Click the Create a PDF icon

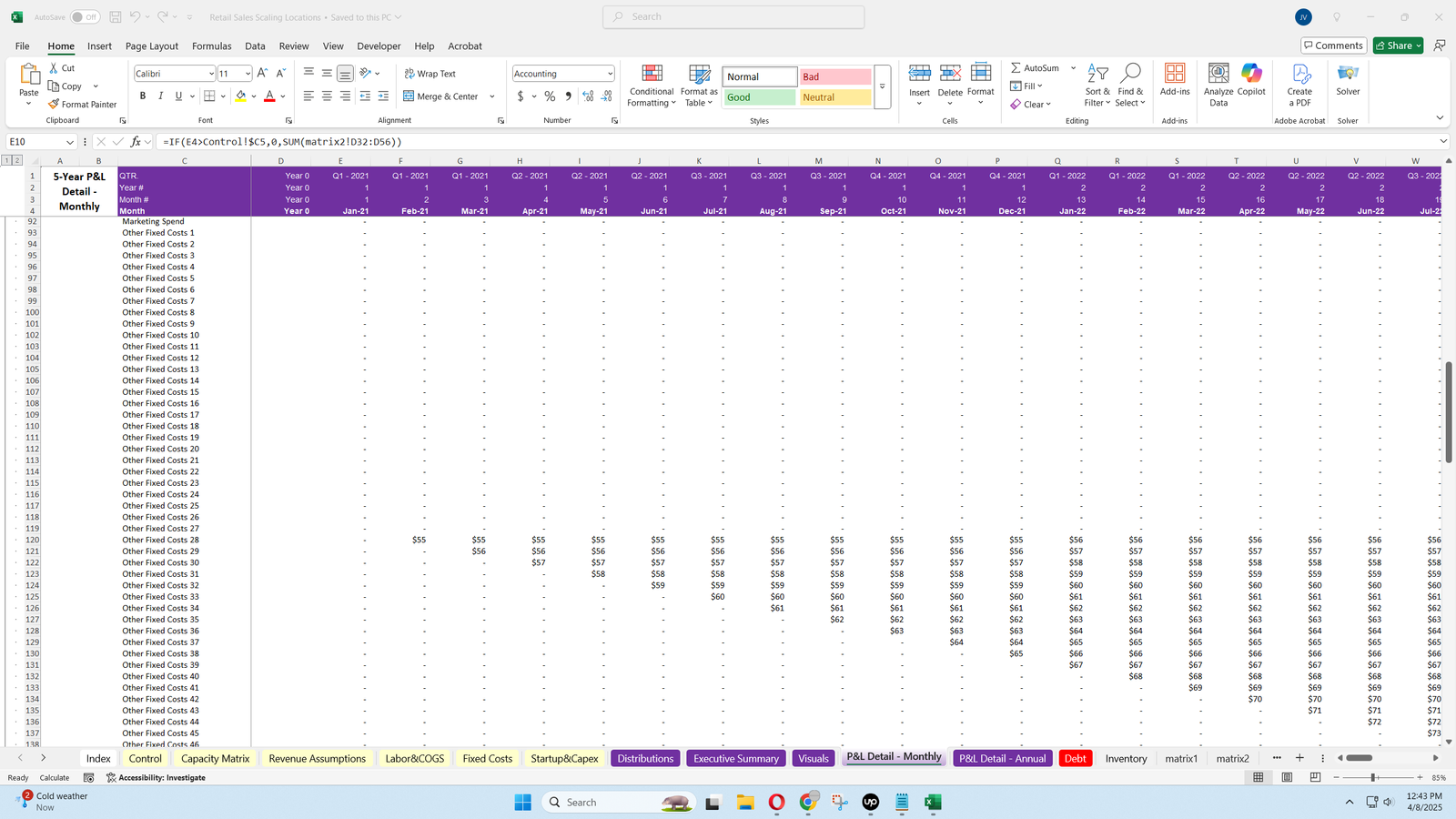pyautogui.click(x=1299, y=75)
